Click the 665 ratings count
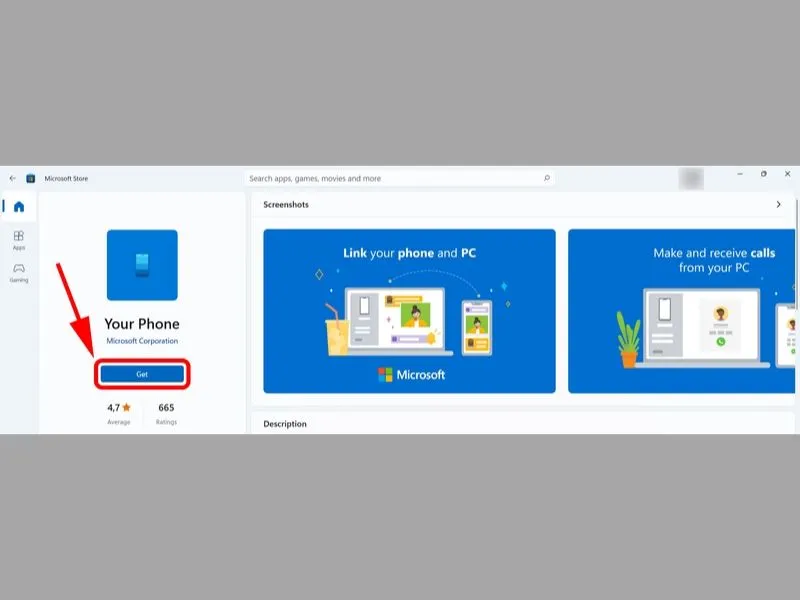800x600 pixels. 166,413
